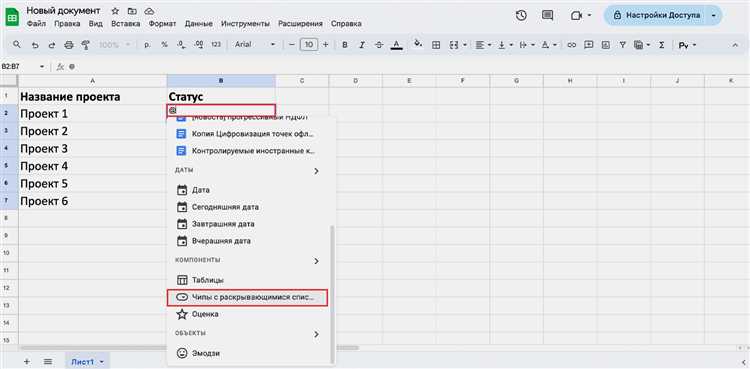This screenshot has height=369, width=750.
Task: Click the font size field showing 10
Action: coord(309,45)
